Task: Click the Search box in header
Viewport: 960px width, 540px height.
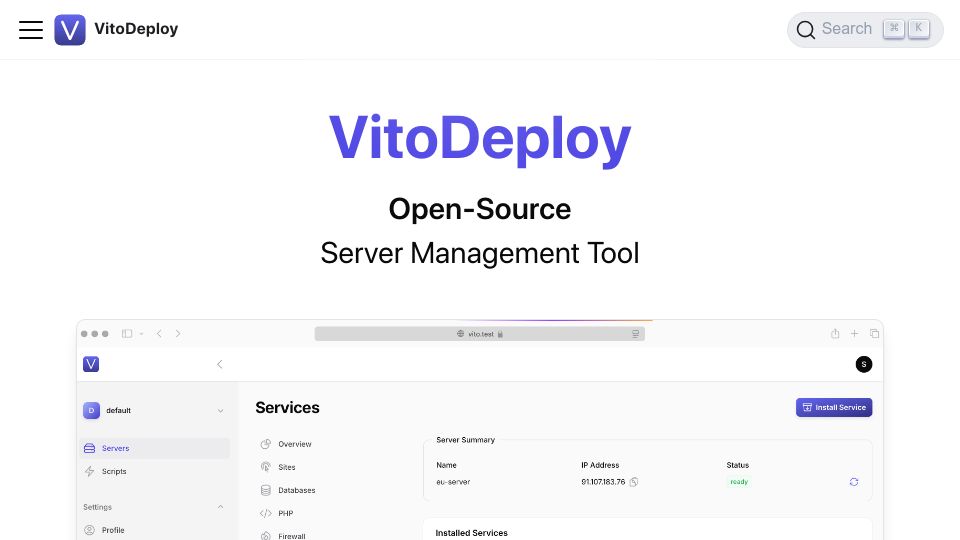Action: [x=864, y=29]
